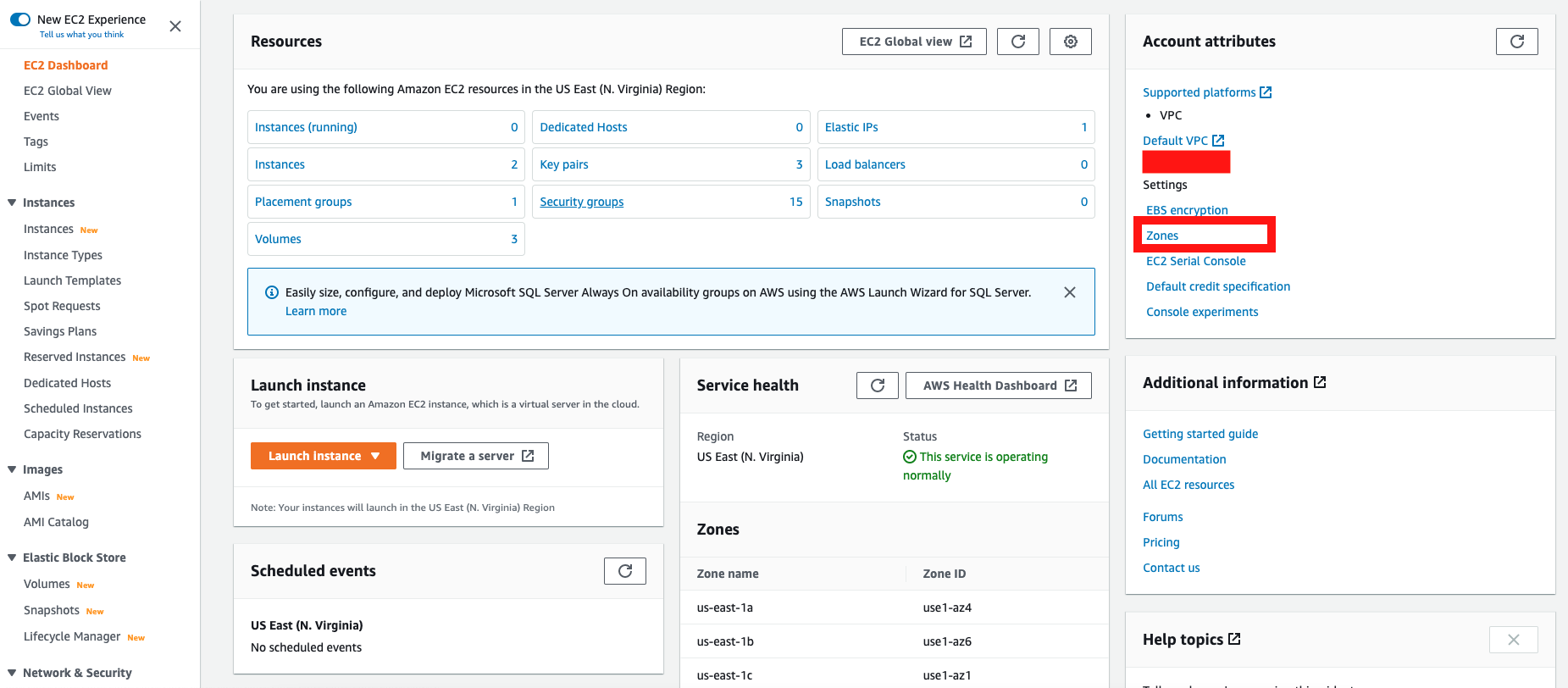Click Learn more in banner
The height and width of the screenshot is (688, 1568).
pyautogui.click(x=316, y=311)
